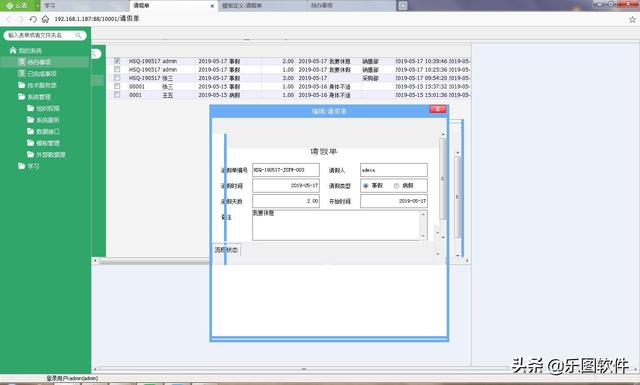The width and height of the screenshot is (640, 385).
Task: Check the checkbox for row 00001 张三
Action: tap(117, 86)
